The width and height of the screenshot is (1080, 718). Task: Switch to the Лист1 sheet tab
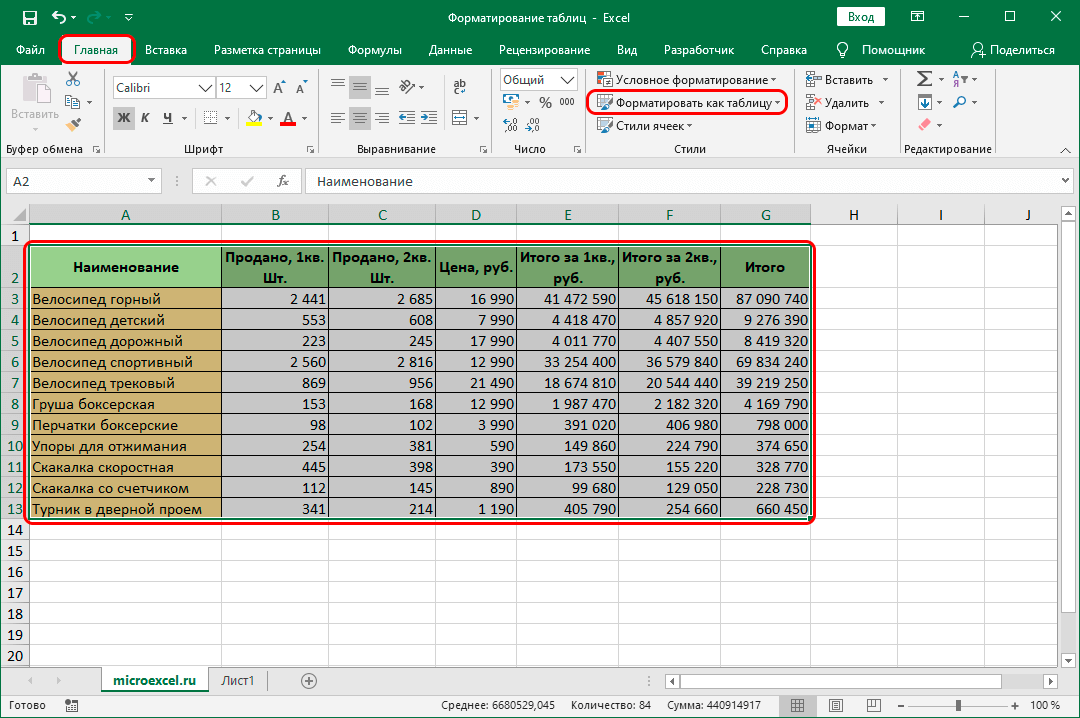[238, 681]
